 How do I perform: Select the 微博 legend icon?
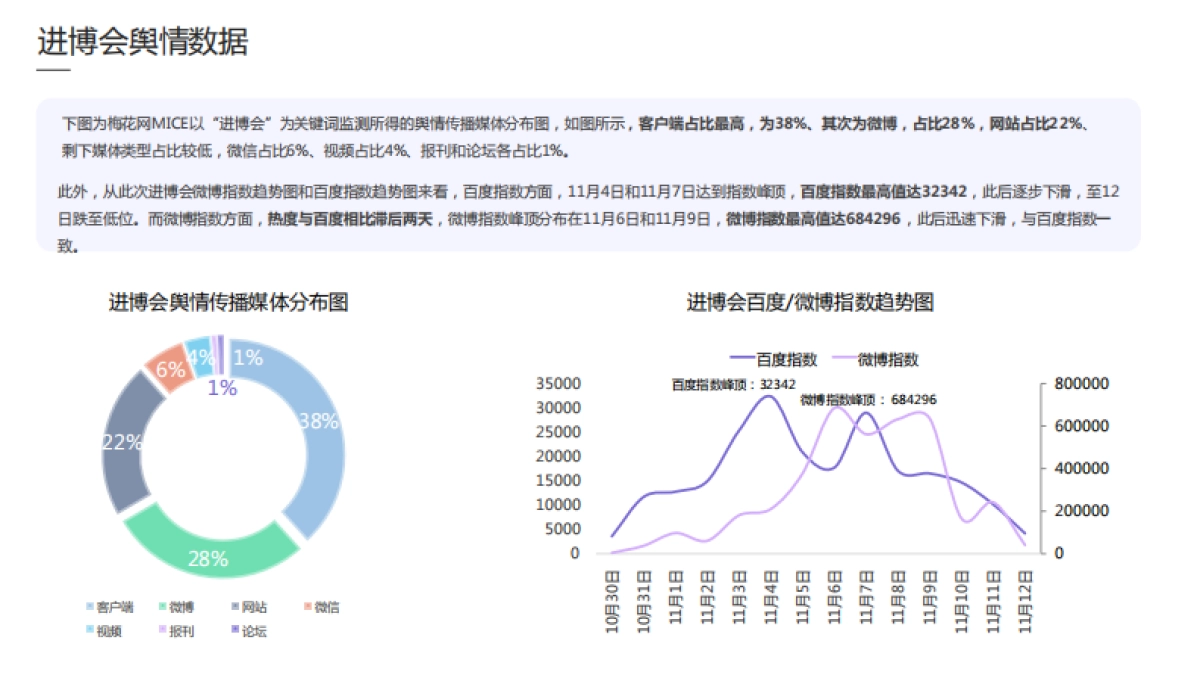(164, 606)
